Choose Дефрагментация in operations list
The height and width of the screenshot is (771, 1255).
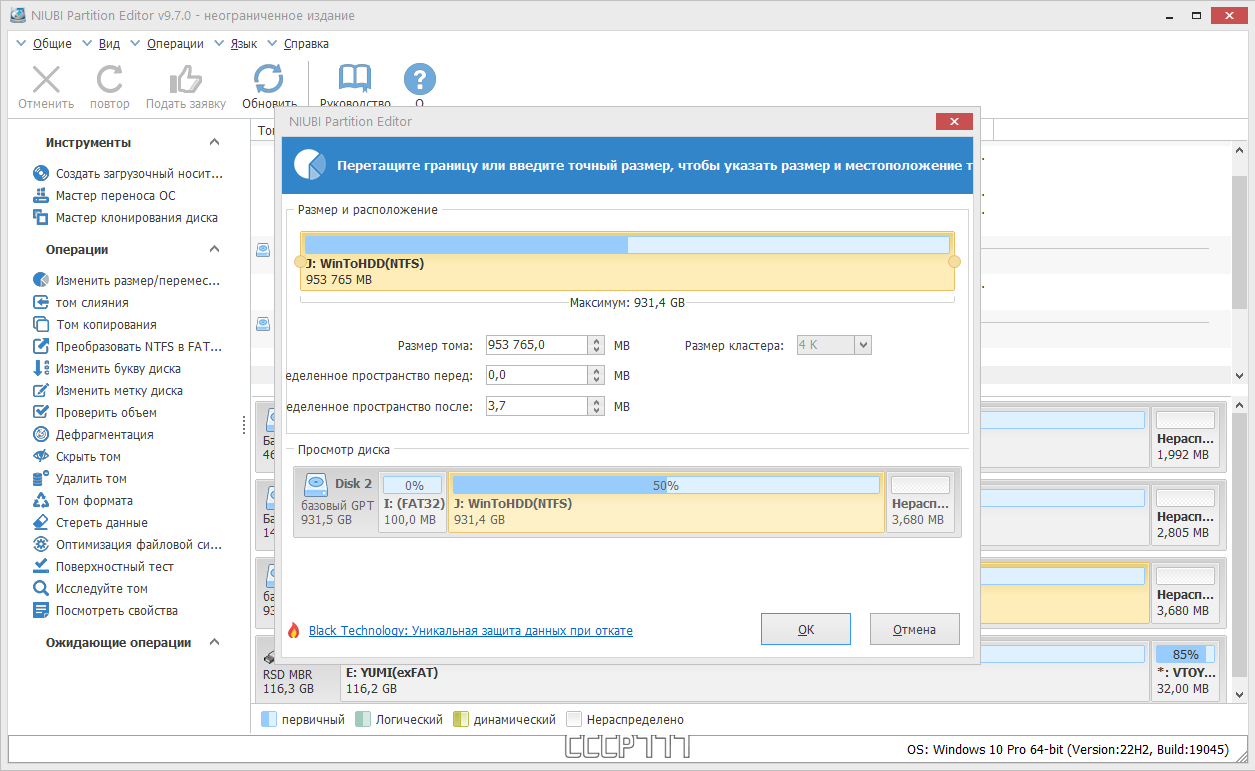[x=104, y=434]
